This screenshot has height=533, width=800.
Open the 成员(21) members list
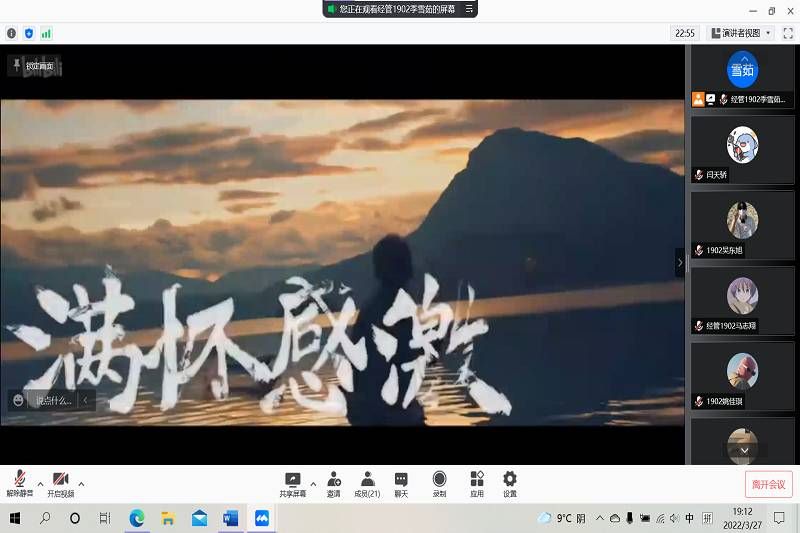click(367, 484)
